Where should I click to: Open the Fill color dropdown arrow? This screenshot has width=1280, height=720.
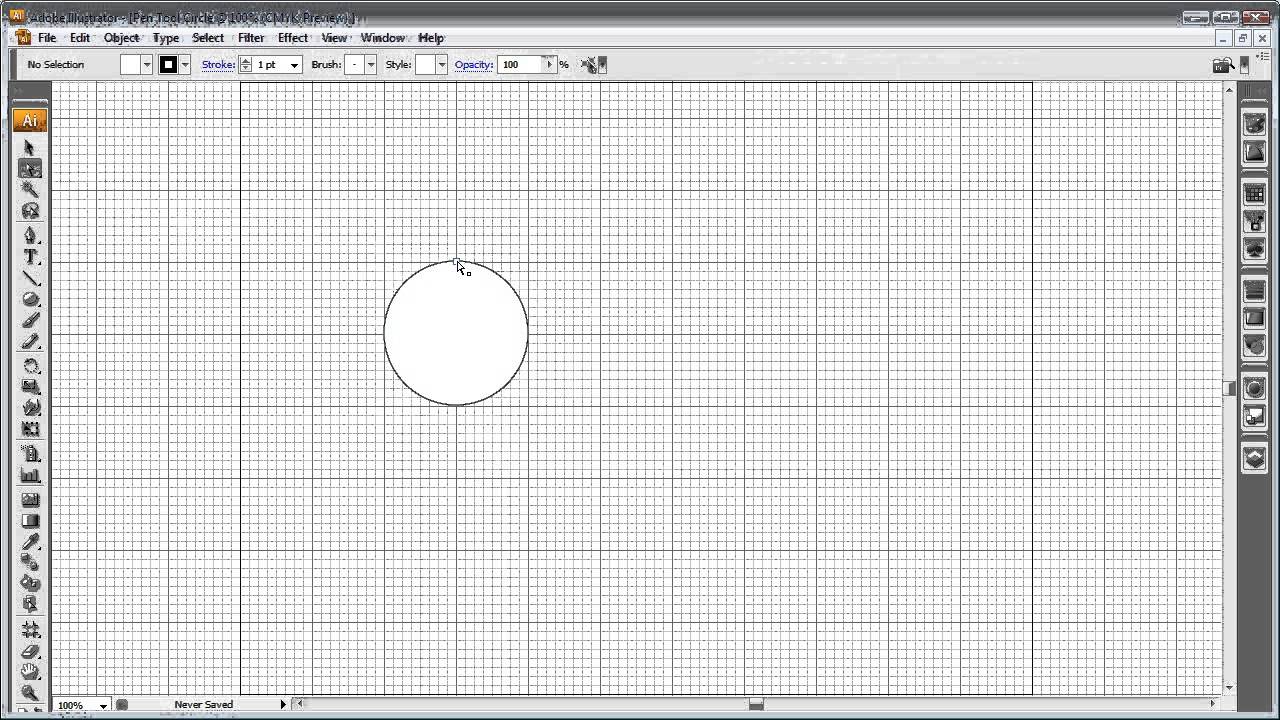click(147, 65)
